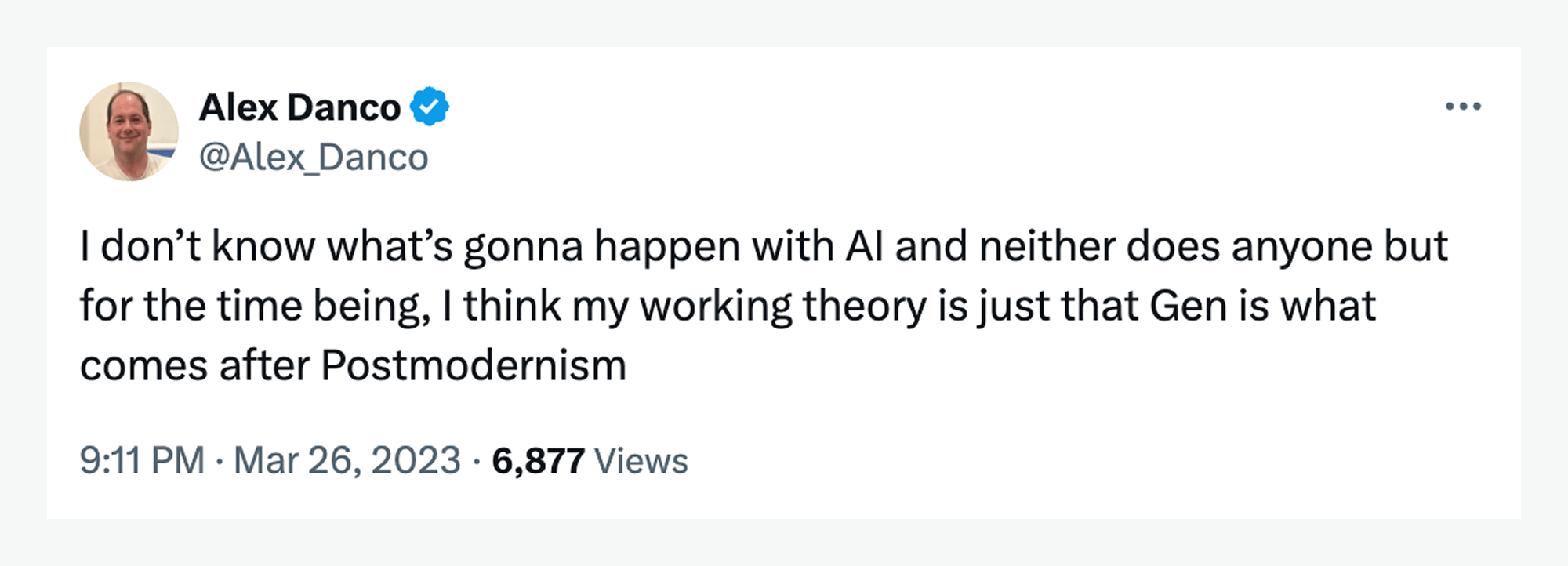Screen dimensions: 1568x566
Task: Click the word "think" in second line
Action: tap(512, 306)
